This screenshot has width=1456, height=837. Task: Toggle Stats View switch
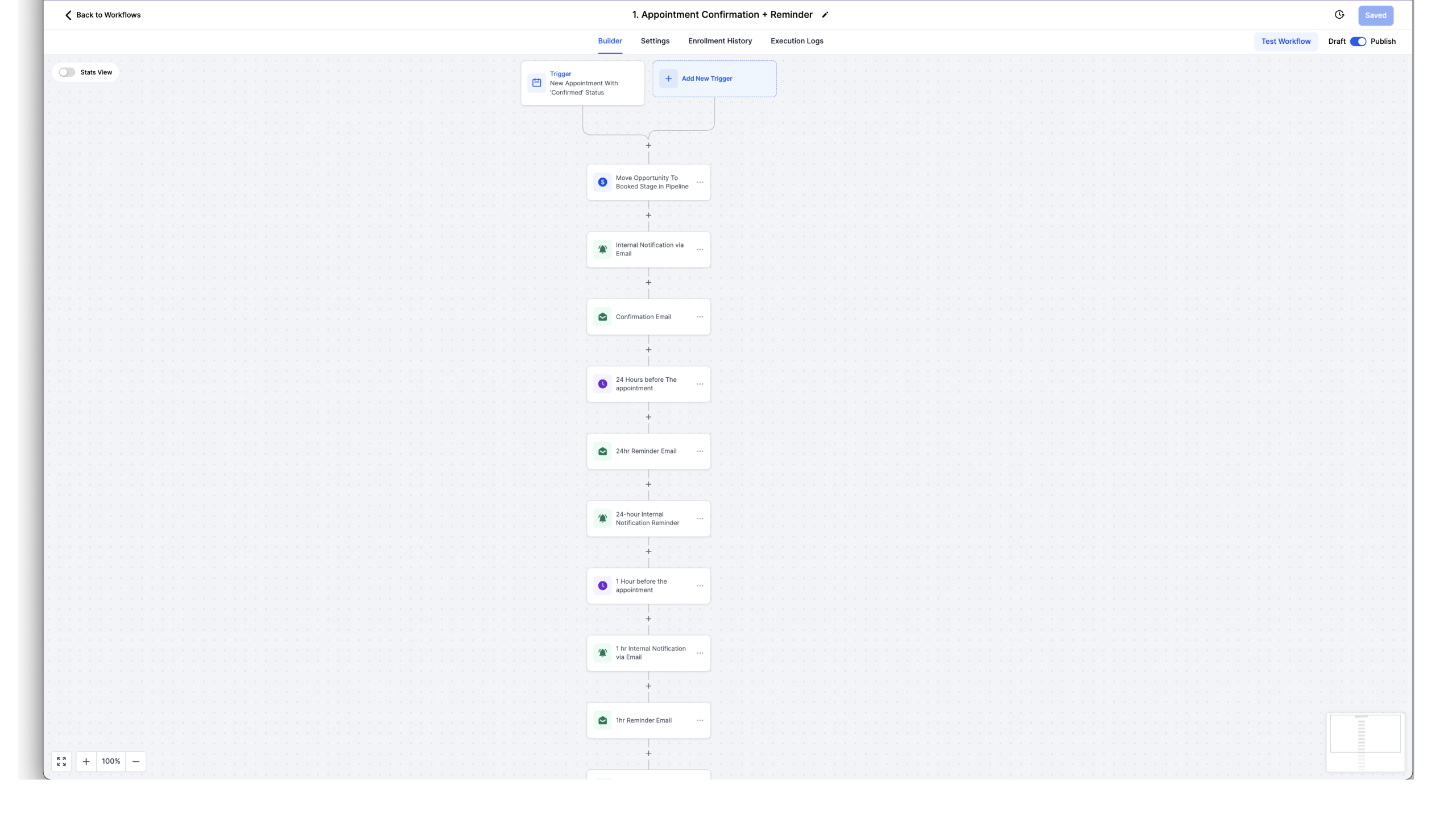click(67, 72)
